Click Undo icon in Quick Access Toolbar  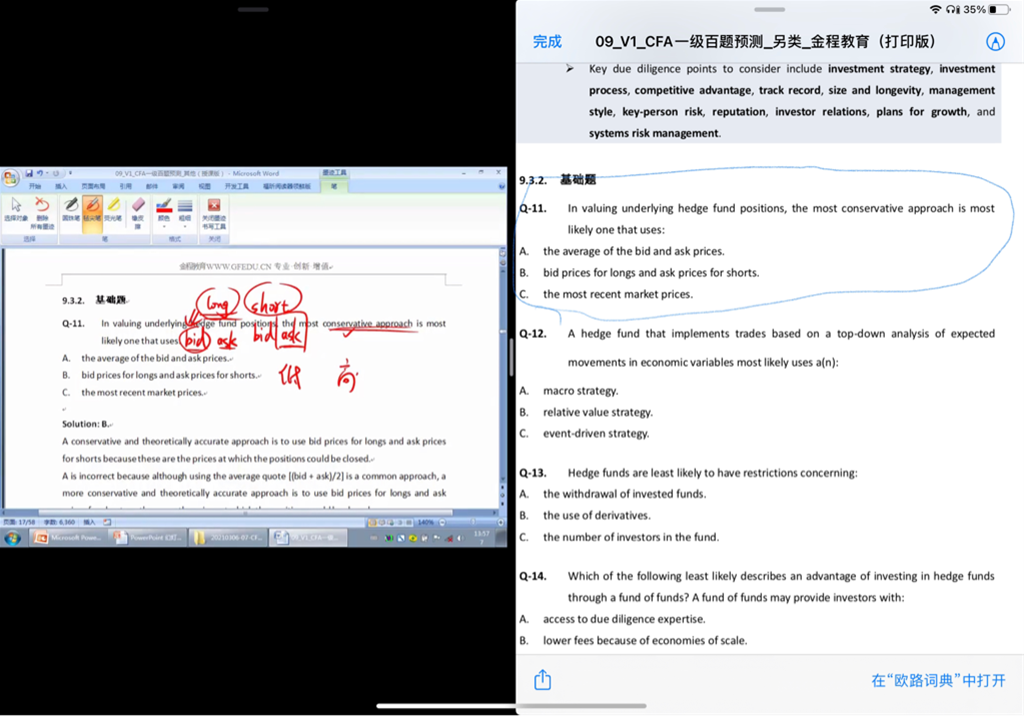[40, 173]
